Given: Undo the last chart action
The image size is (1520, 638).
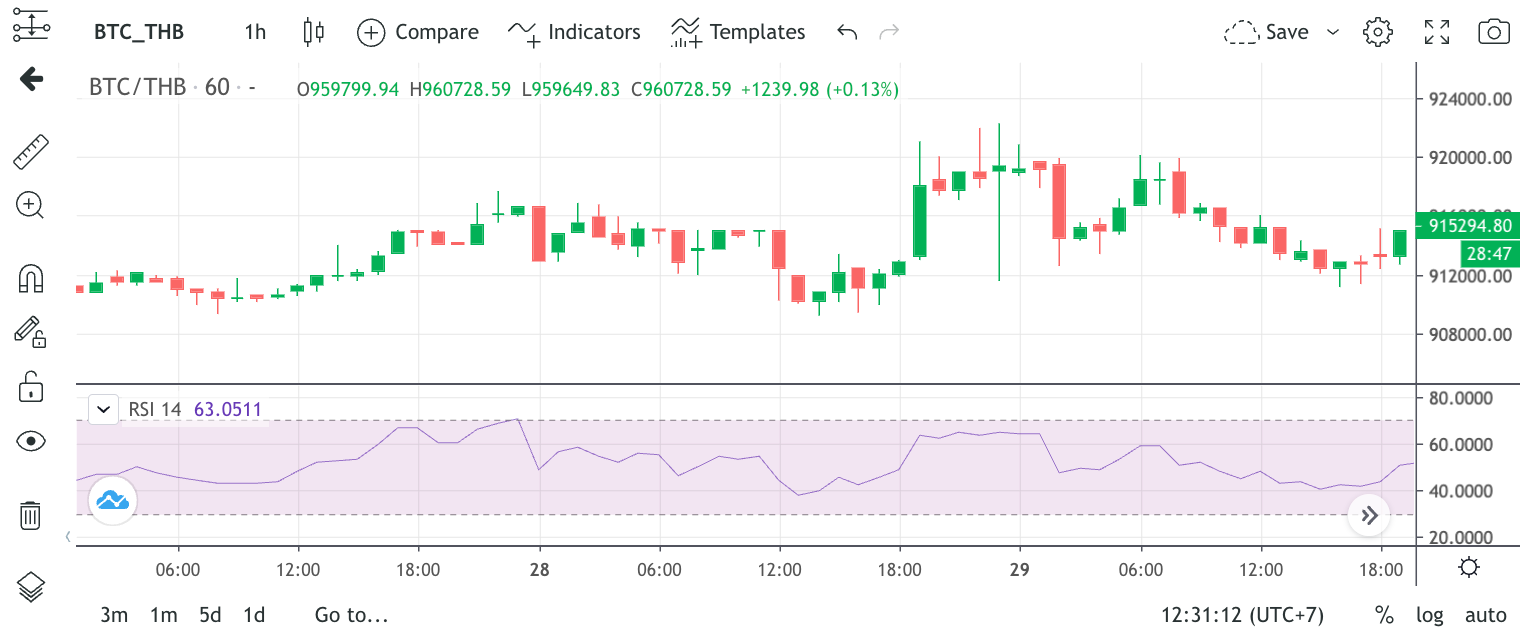Looking at the screenshot, I should [847, 32].
